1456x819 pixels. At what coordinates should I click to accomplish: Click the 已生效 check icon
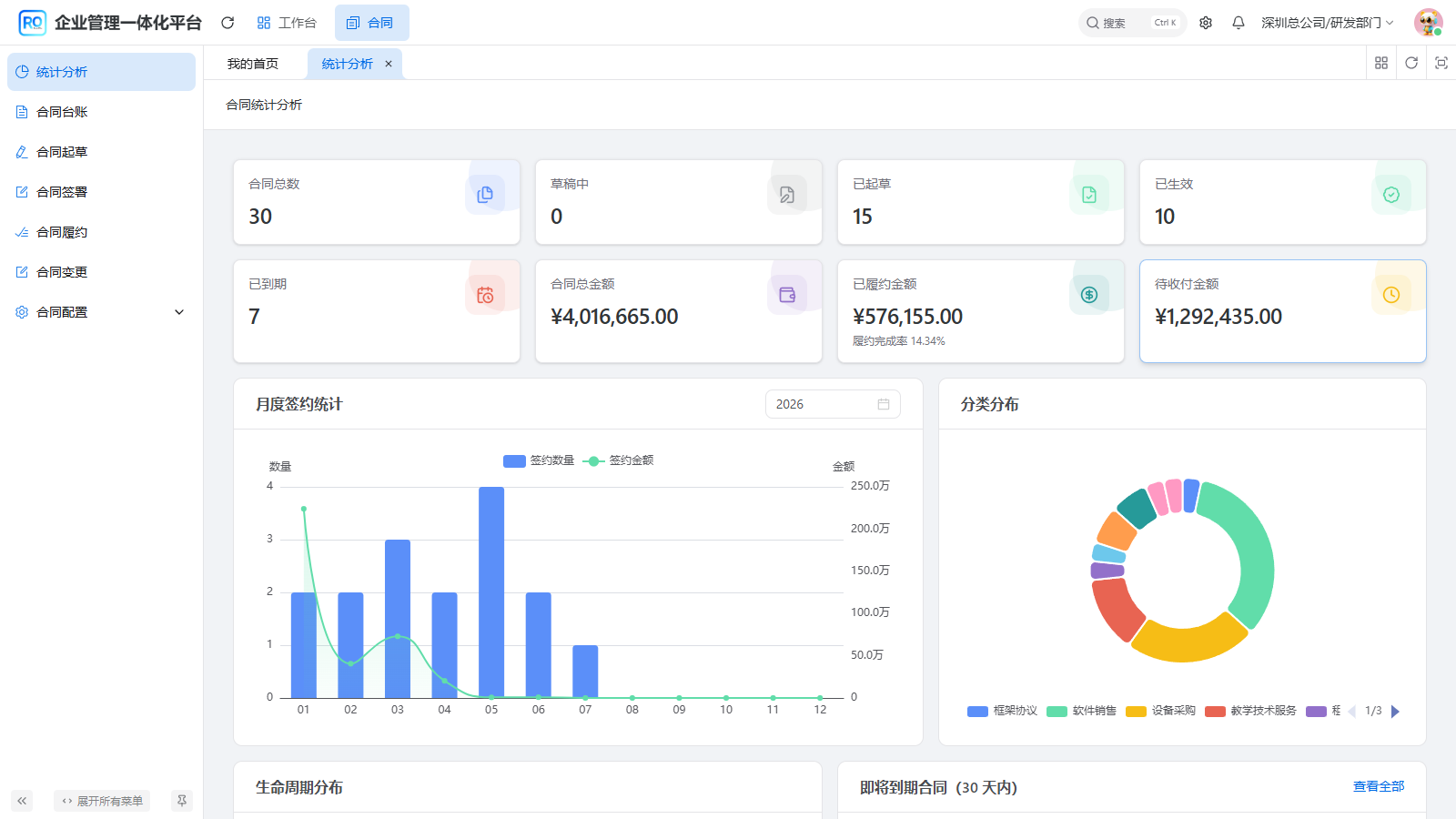(1391, 195)
